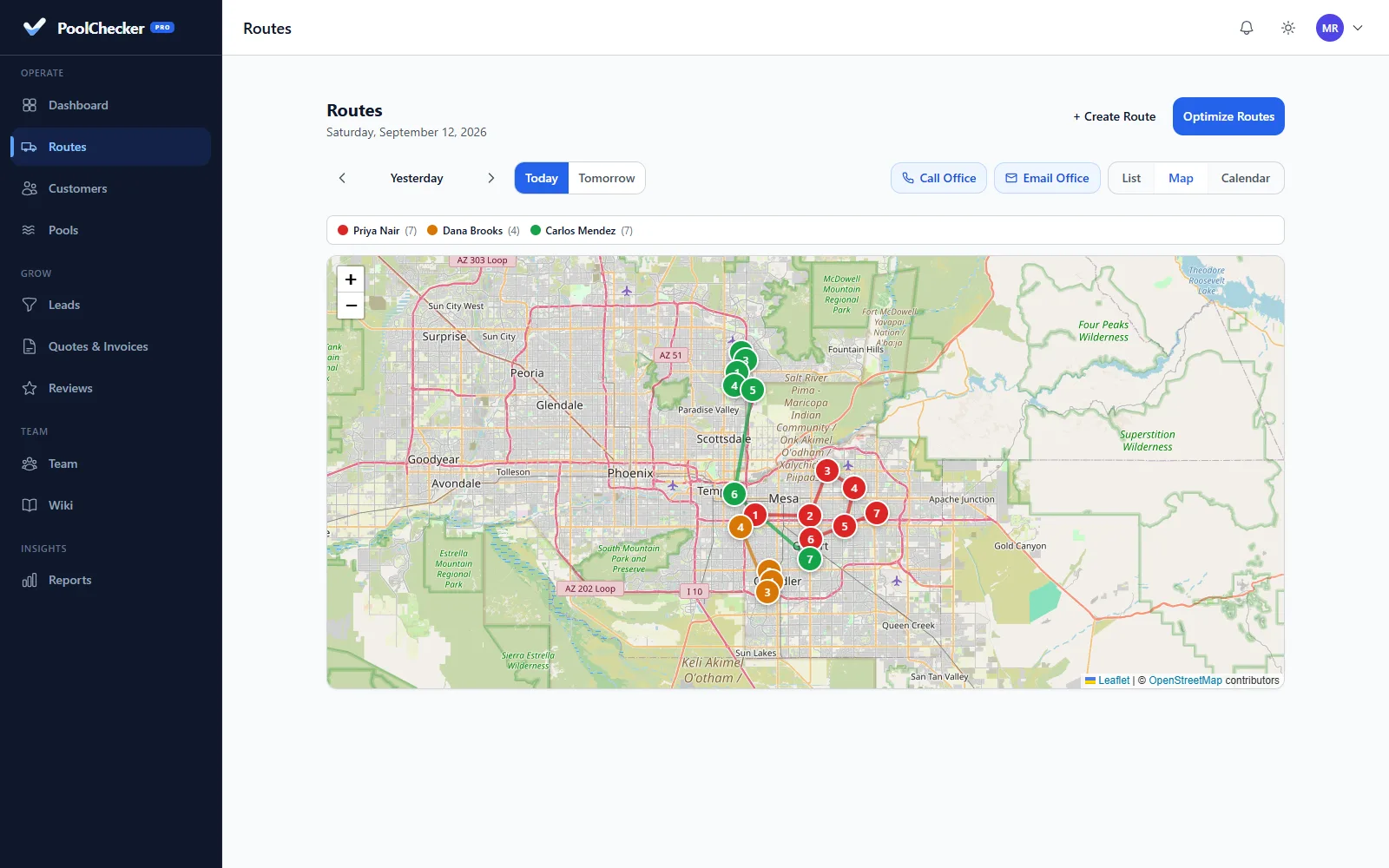The width and height of the screenshot is (1389, 868).
Task: Zoom in the map with plus
Action: pyautogui.click(x=351, y=279)
